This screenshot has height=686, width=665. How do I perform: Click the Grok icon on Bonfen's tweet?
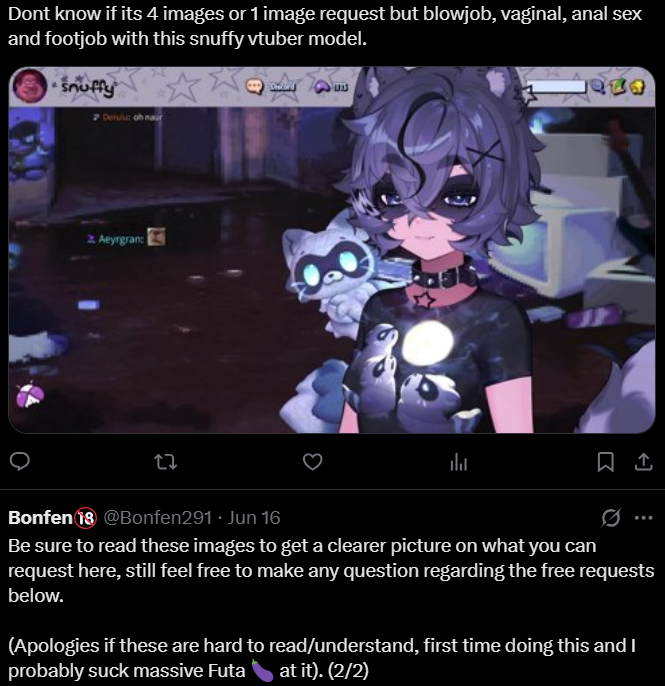click(610, 518)
